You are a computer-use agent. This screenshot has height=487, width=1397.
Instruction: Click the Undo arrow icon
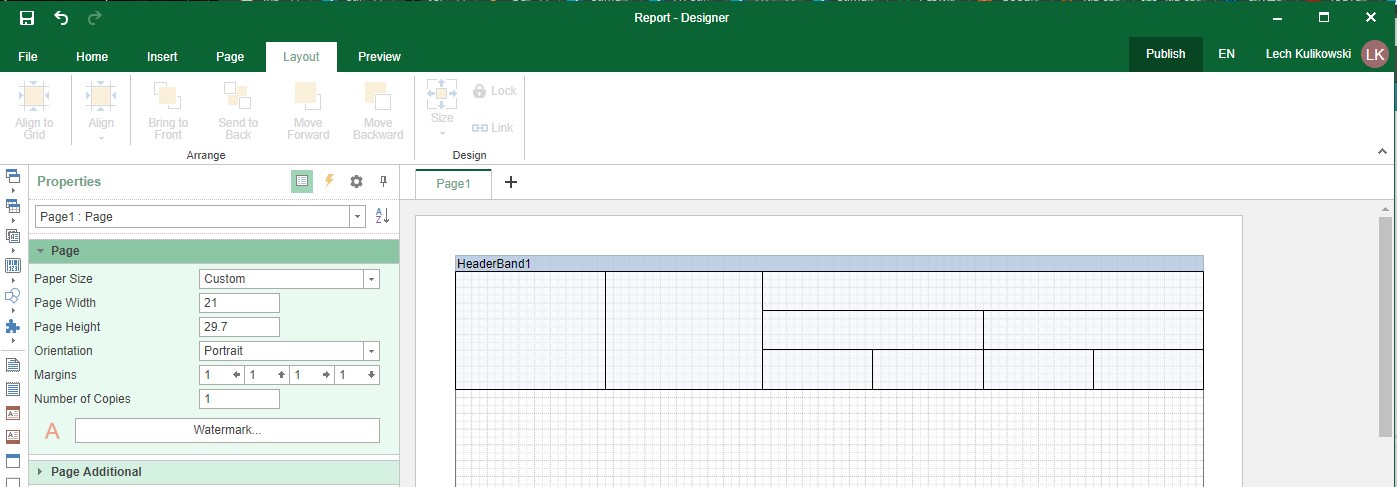coord(61,18)
